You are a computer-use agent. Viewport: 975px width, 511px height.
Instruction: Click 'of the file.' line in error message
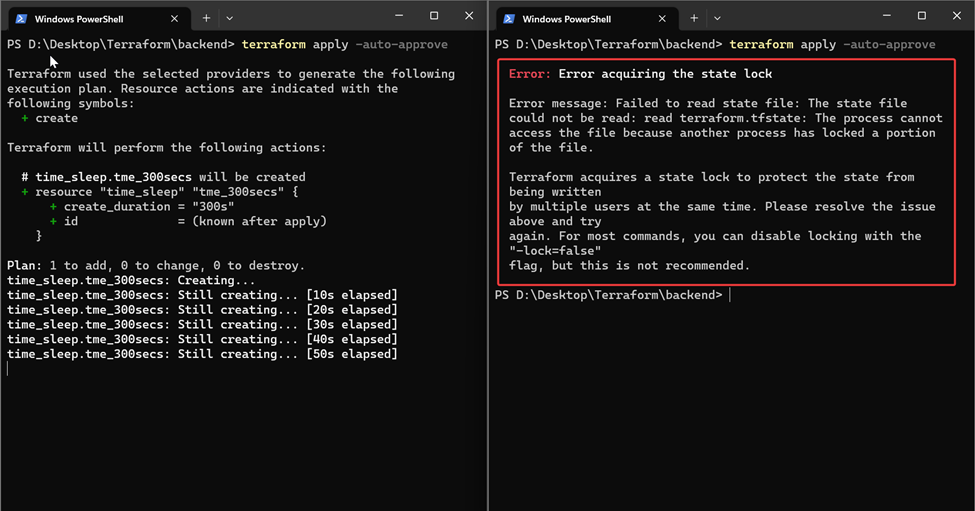[x=551, y=147]
